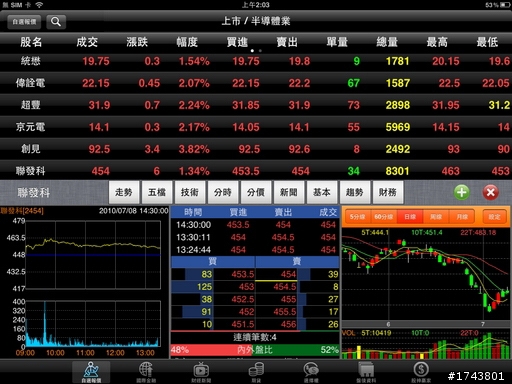The image size is (512, 384).
Task: Select the 日線 chart period
Action: (410, 217)
